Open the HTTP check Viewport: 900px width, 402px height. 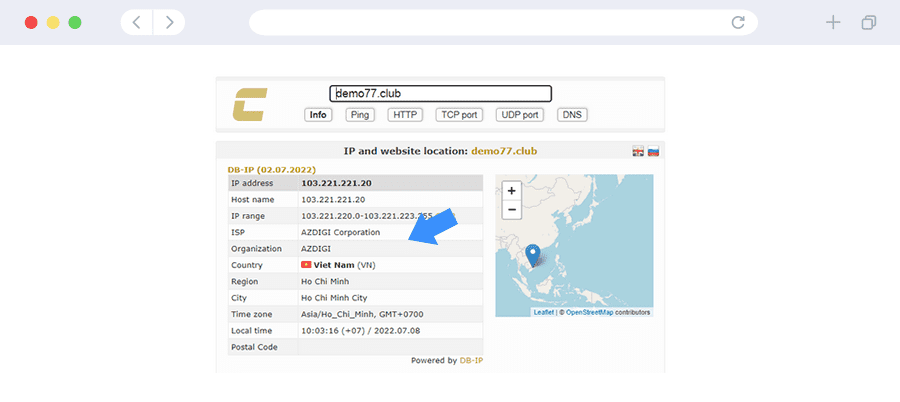coord(405,115)
